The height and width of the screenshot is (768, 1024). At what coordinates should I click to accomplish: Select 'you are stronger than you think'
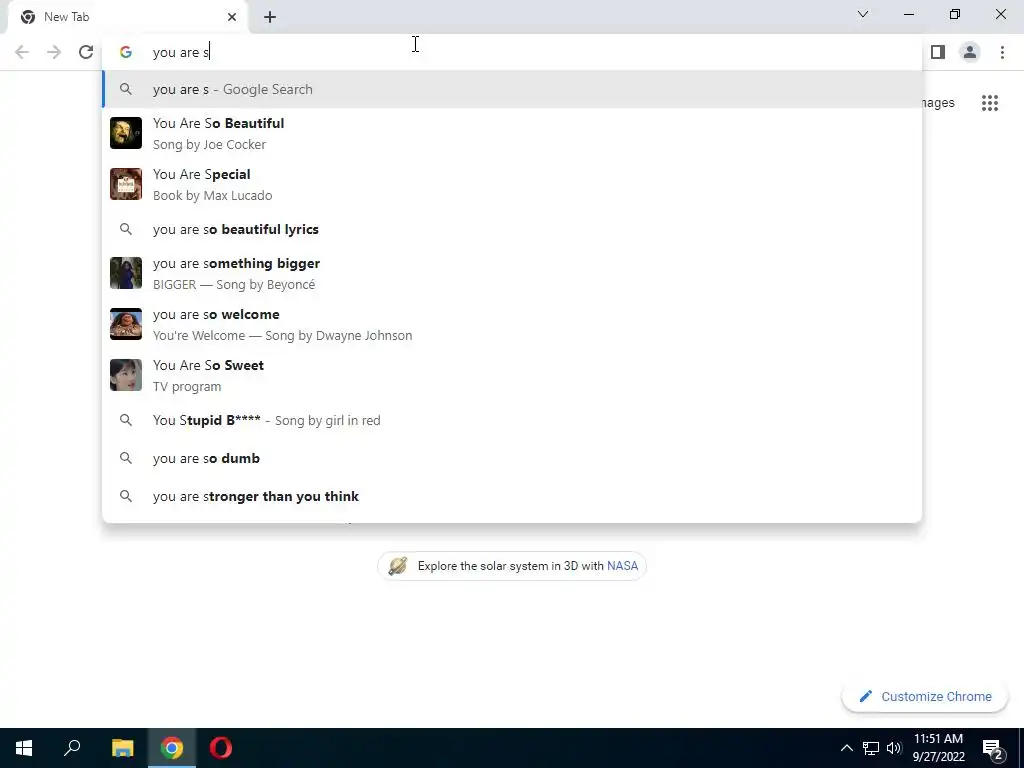[512, 496]
